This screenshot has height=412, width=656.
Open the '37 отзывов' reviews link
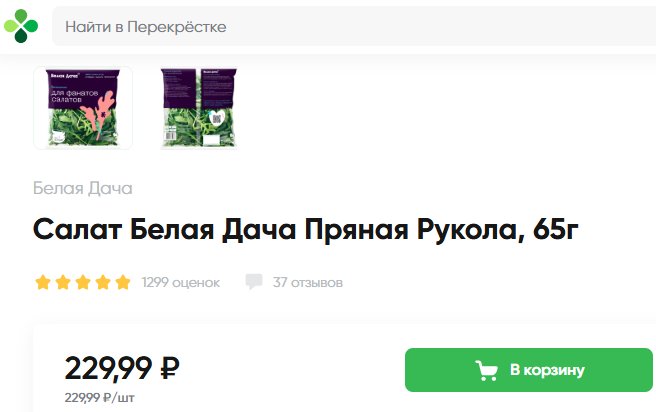click(308, 282)
